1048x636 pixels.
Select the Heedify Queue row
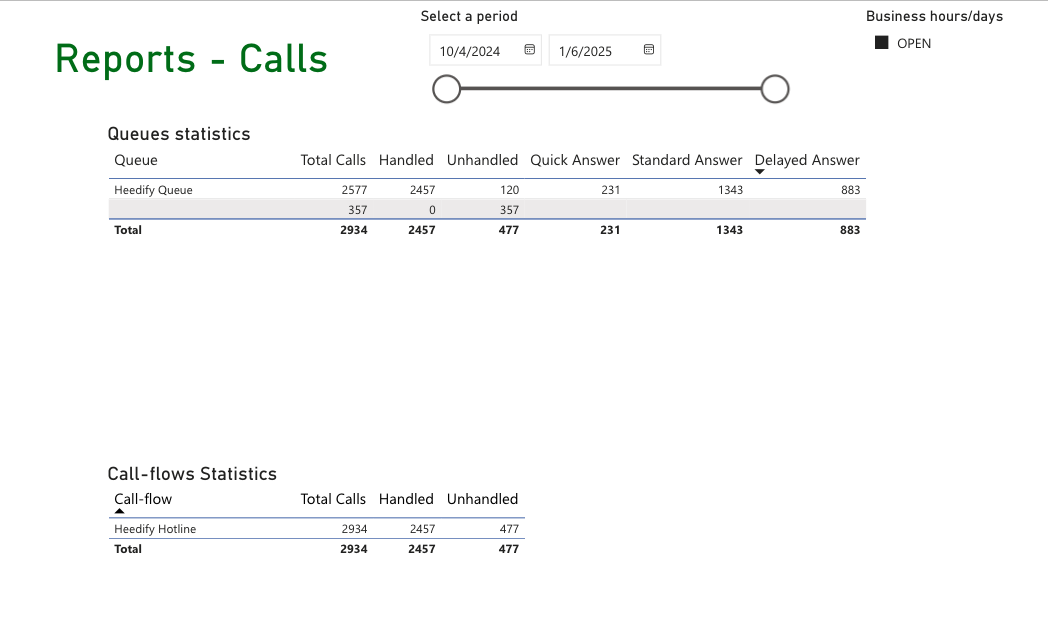[153, 190]
